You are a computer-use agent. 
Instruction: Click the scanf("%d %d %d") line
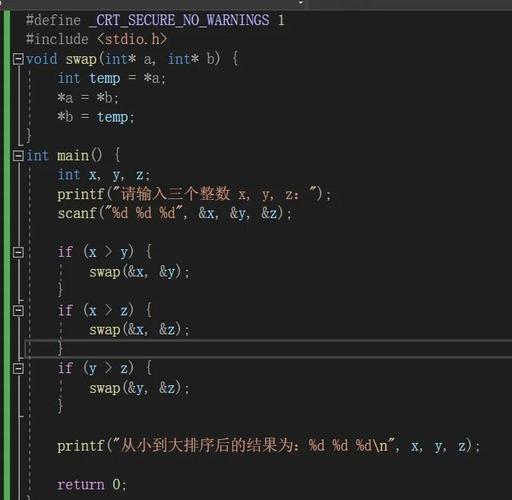[174, 214]
